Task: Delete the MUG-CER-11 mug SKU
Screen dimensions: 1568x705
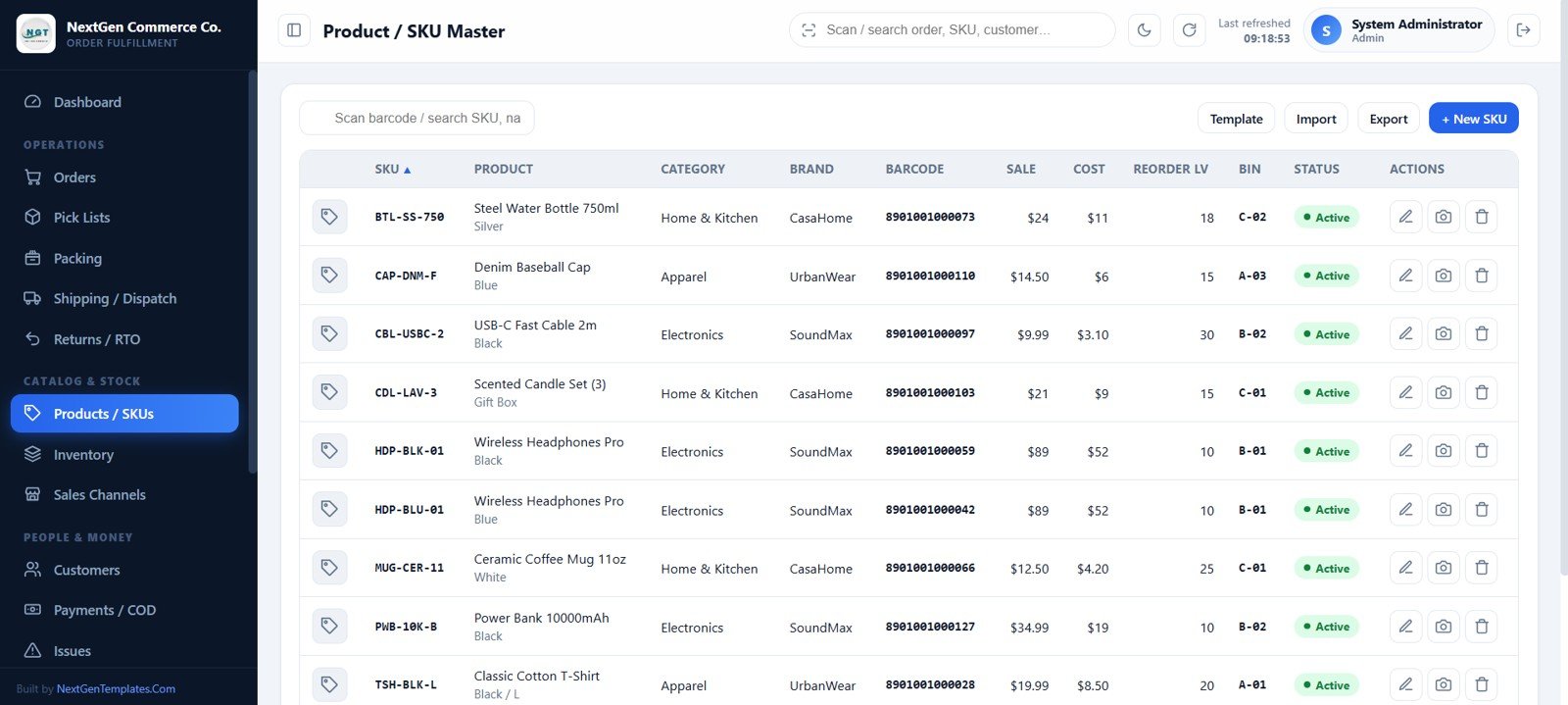Action: [x=1482, y=568]
